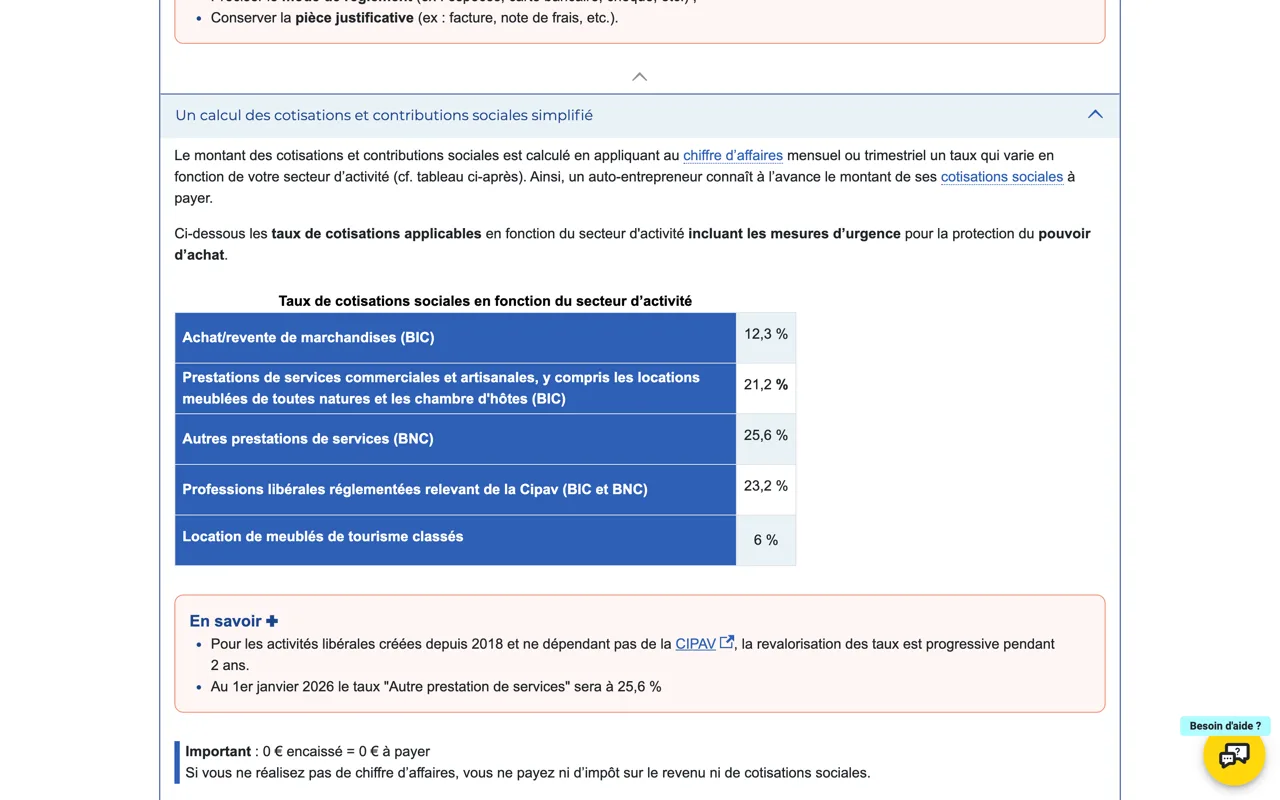
Task: Collapse the 'Un calcul des cotisations' section chevron
Action: [1095, 115]
